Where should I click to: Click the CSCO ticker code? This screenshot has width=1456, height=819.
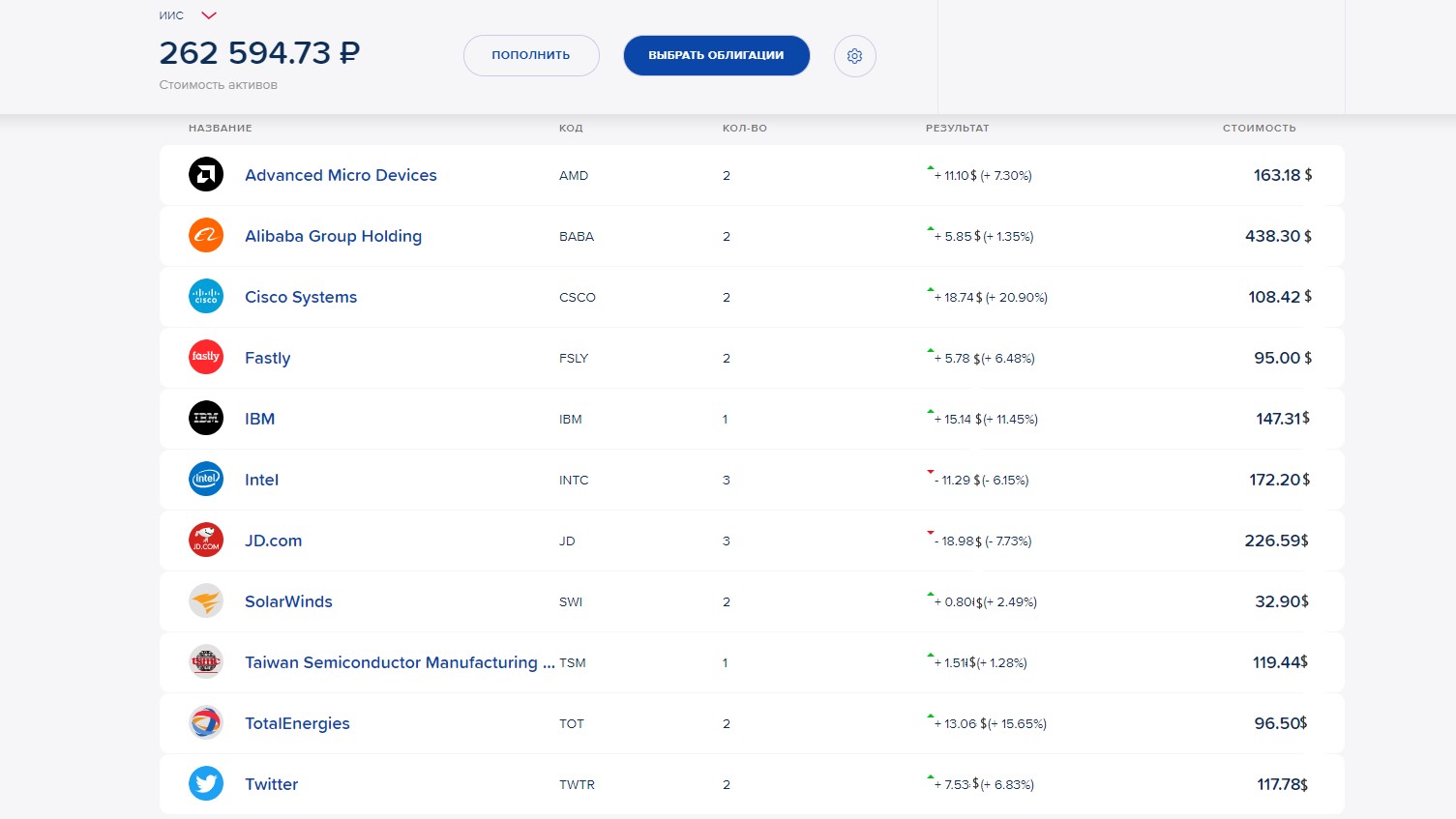578,298
